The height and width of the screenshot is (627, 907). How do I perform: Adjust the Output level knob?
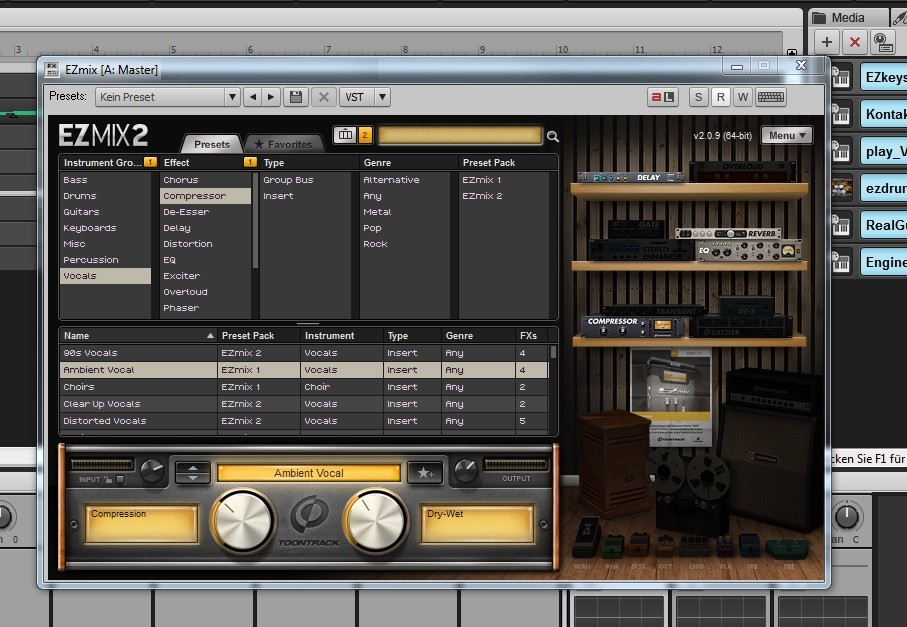pyautogui.click(x=466, y=471)
